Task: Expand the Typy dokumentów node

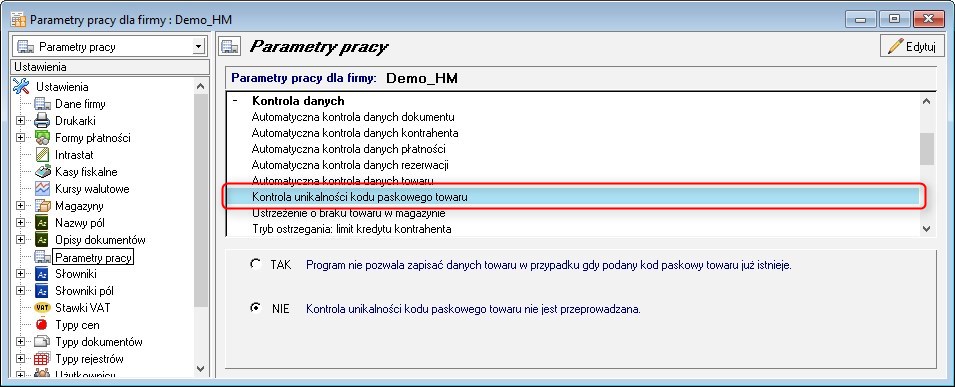Action: [x=21, y=342]
